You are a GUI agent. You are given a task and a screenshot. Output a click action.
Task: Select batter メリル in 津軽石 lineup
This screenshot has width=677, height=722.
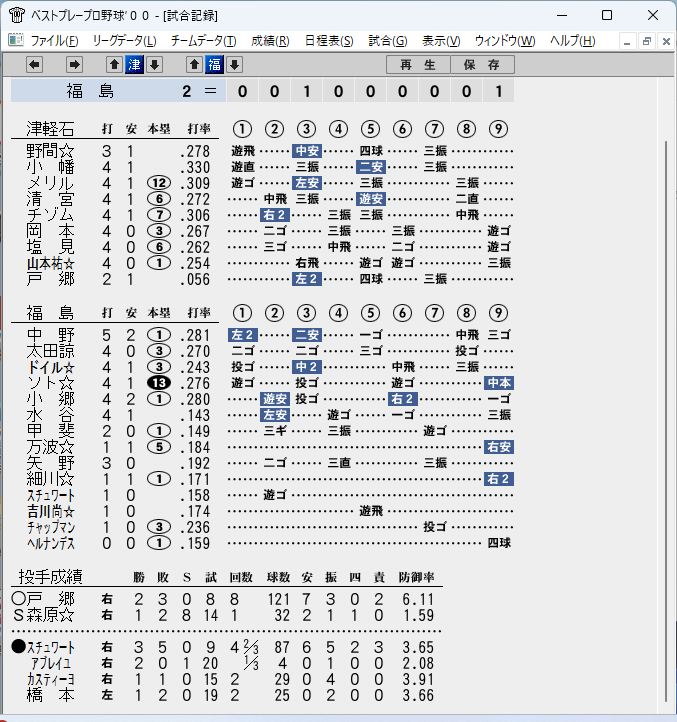[50, 183]
